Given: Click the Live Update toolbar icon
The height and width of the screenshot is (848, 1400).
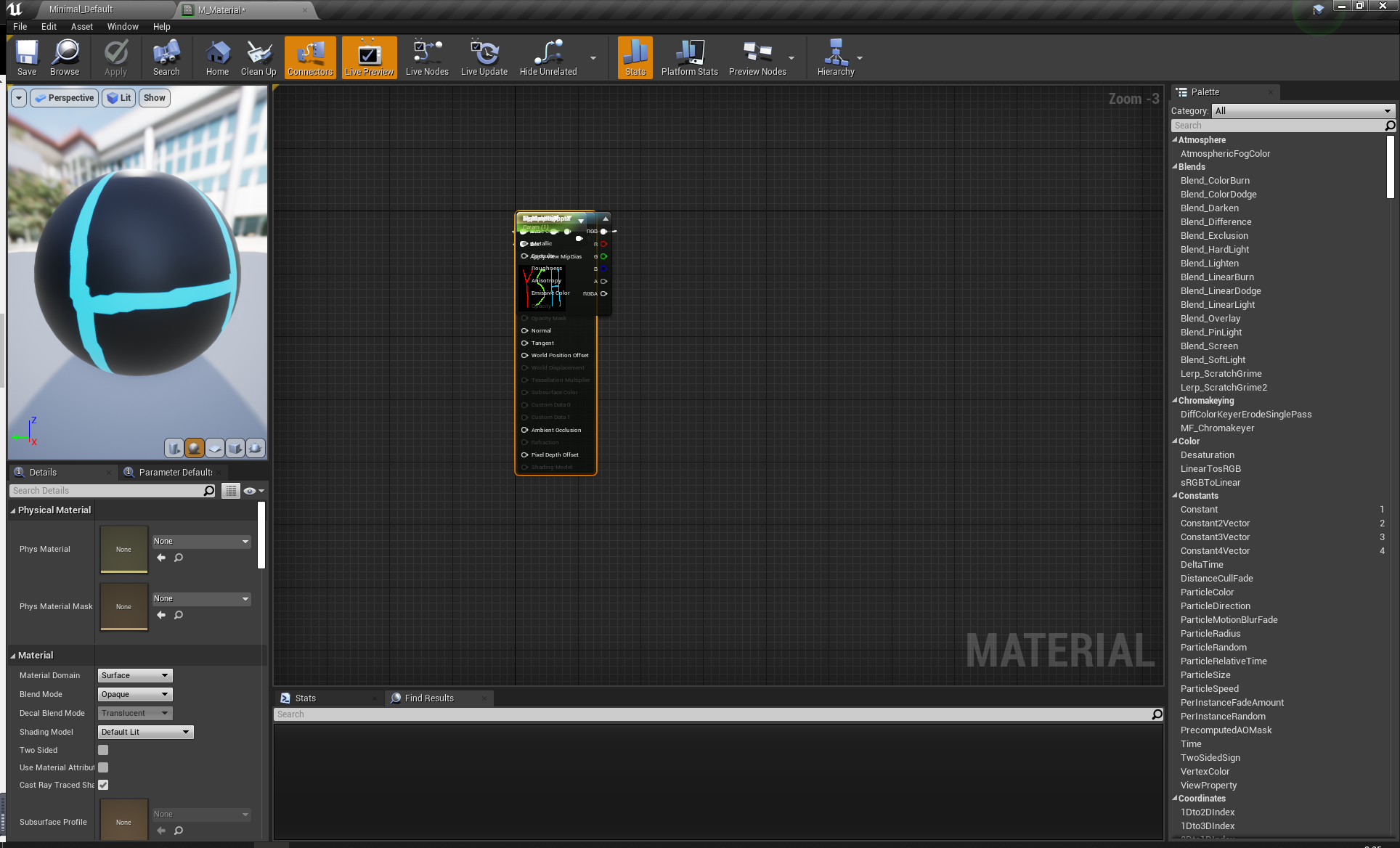Looking at the screenshot, I should pyautogui.click(x=484, y=57).
